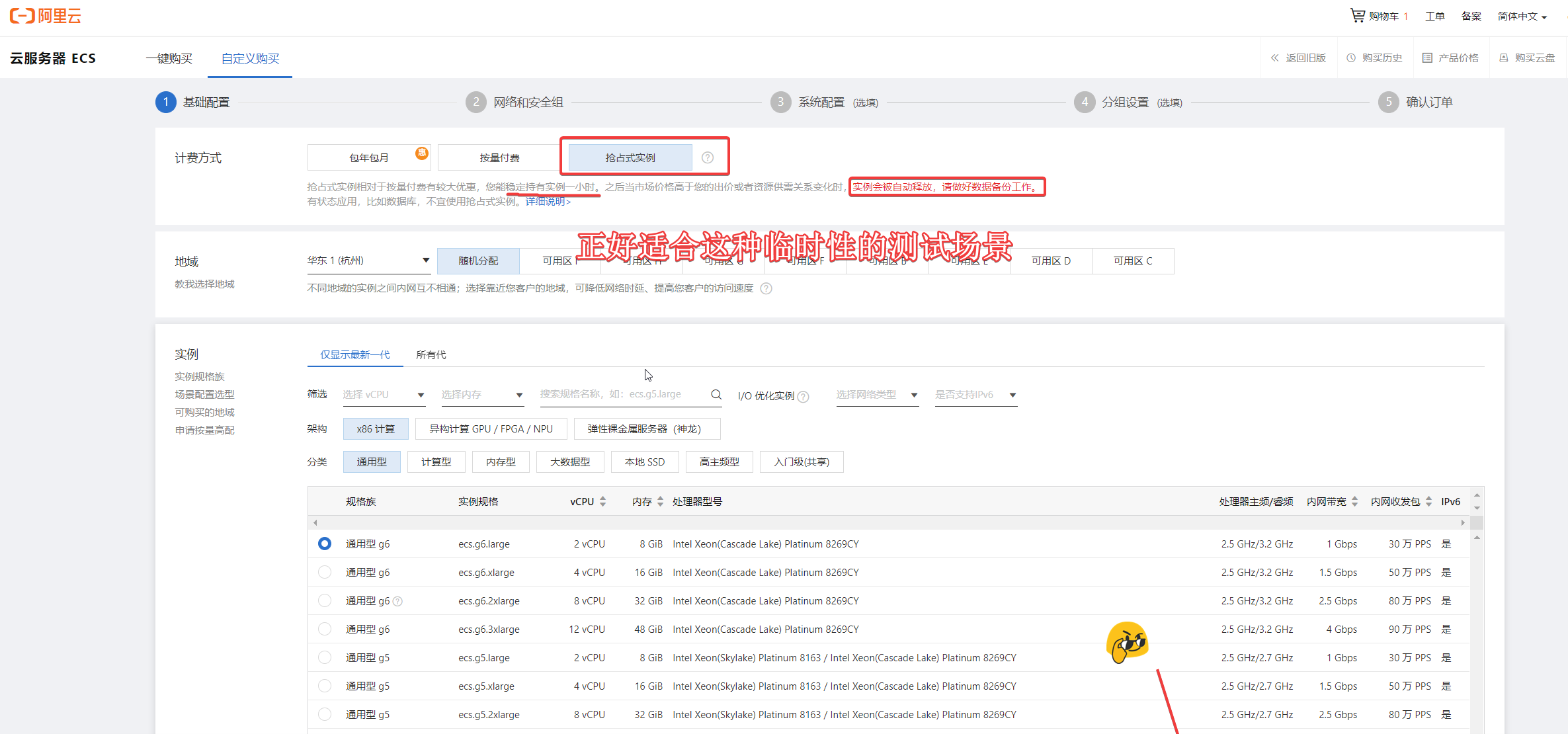Click 场景配置选型 link
This screenshot has width=1568, height=734.
(204, 395)
